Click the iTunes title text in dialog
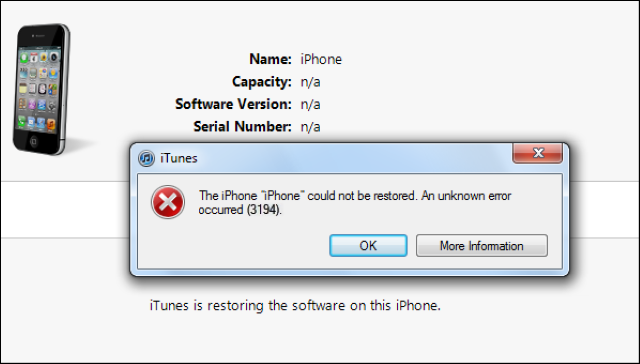 [x=179, y=158]
